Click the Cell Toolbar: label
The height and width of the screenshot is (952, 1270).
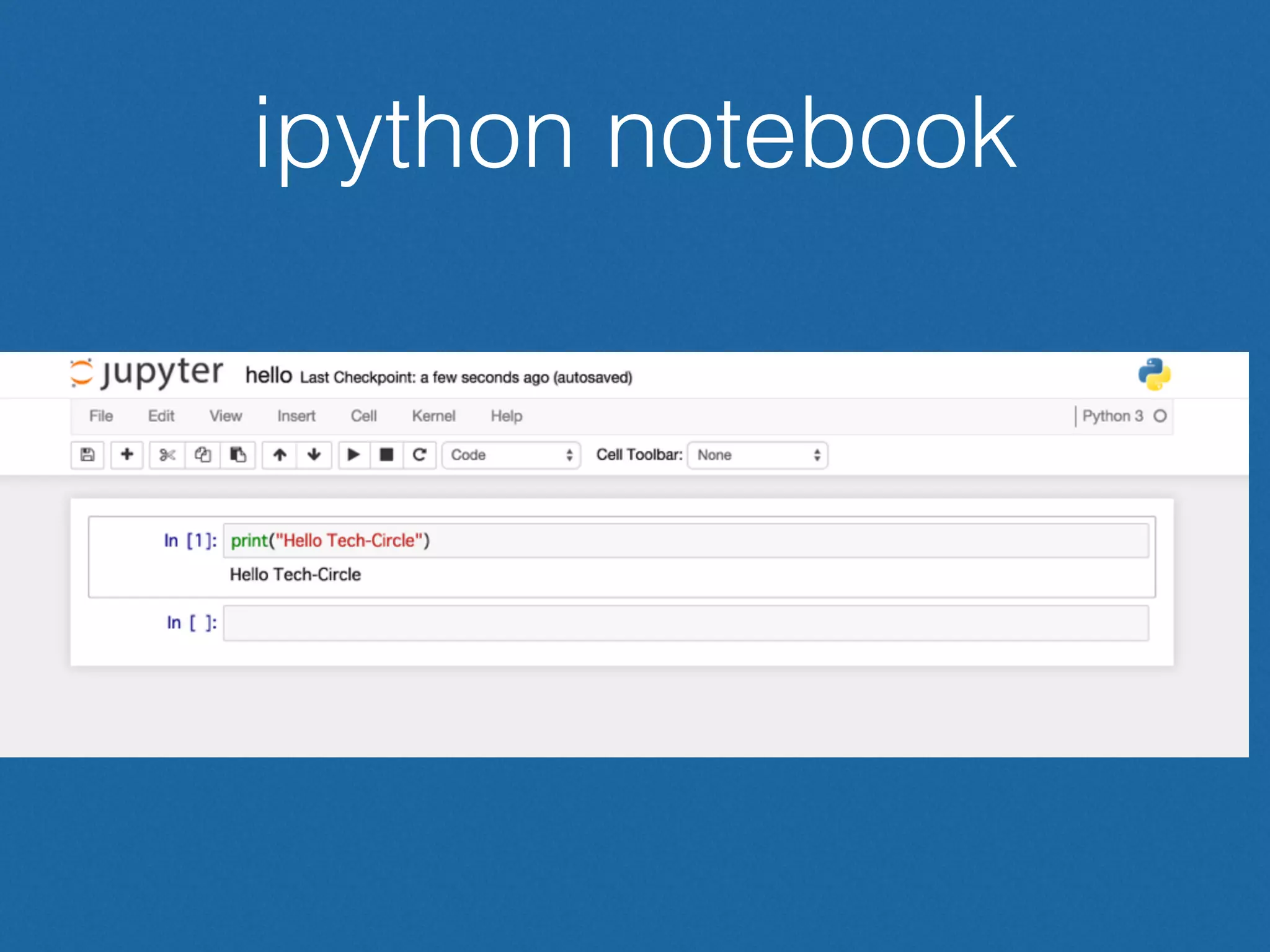click(639, 455)
